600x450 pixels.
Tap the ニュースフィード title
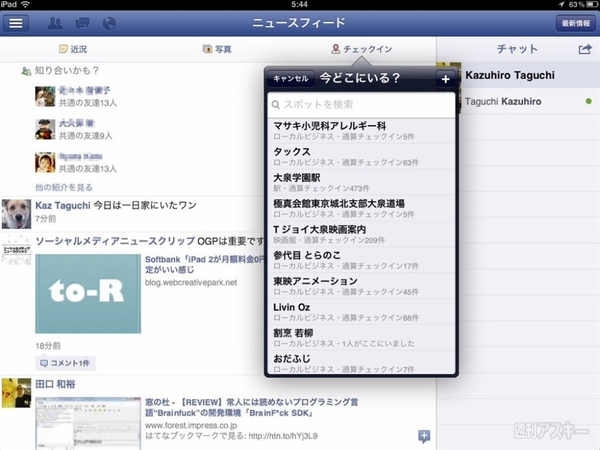point(298,23)
